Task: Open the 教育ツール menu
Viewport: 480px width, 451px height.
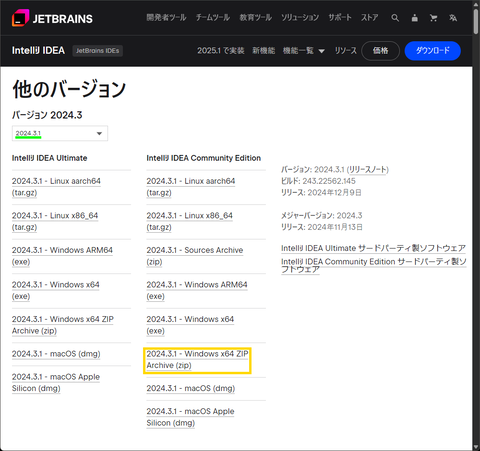Action: point(256,18)
